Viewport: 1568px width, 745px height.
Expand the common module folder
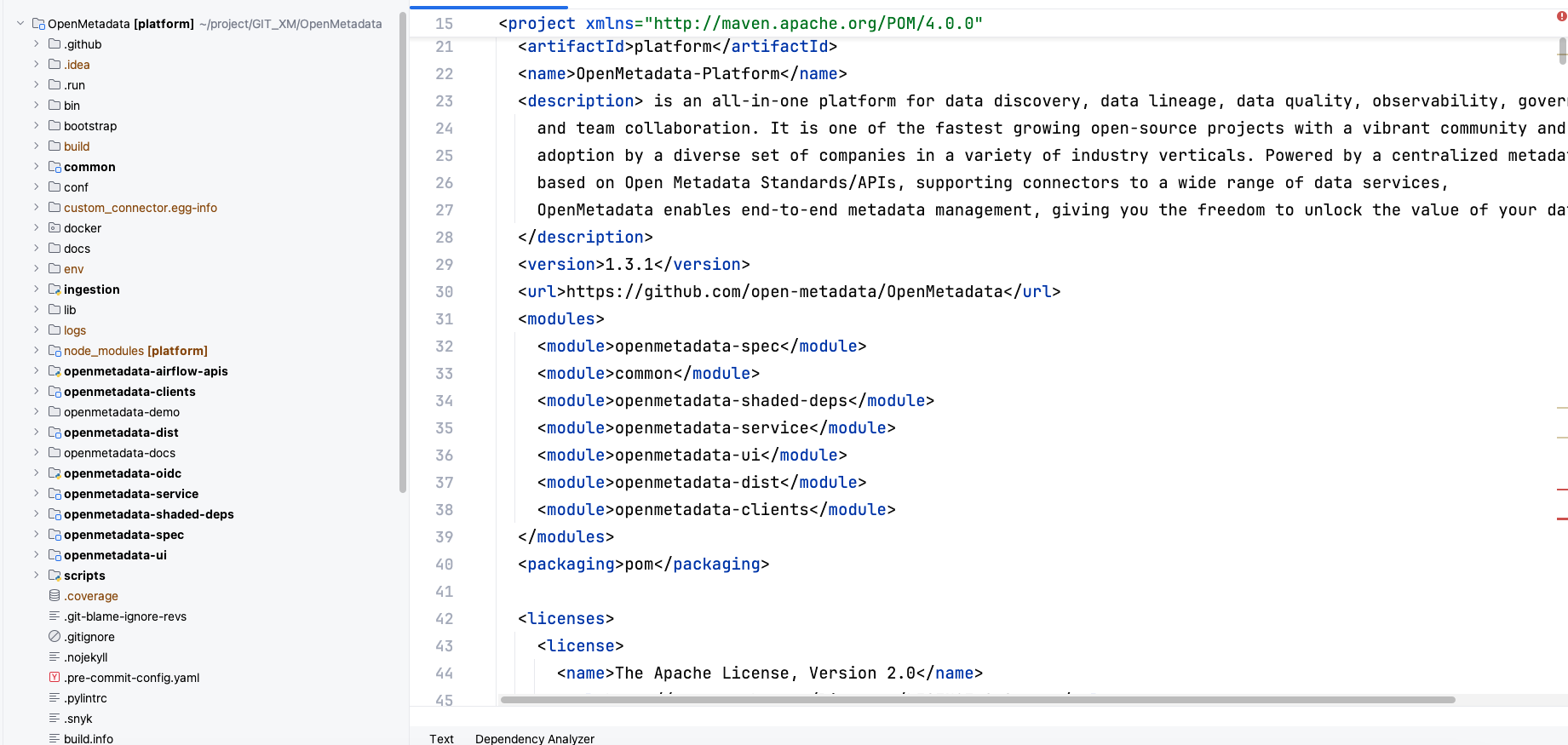coord(36,167)
